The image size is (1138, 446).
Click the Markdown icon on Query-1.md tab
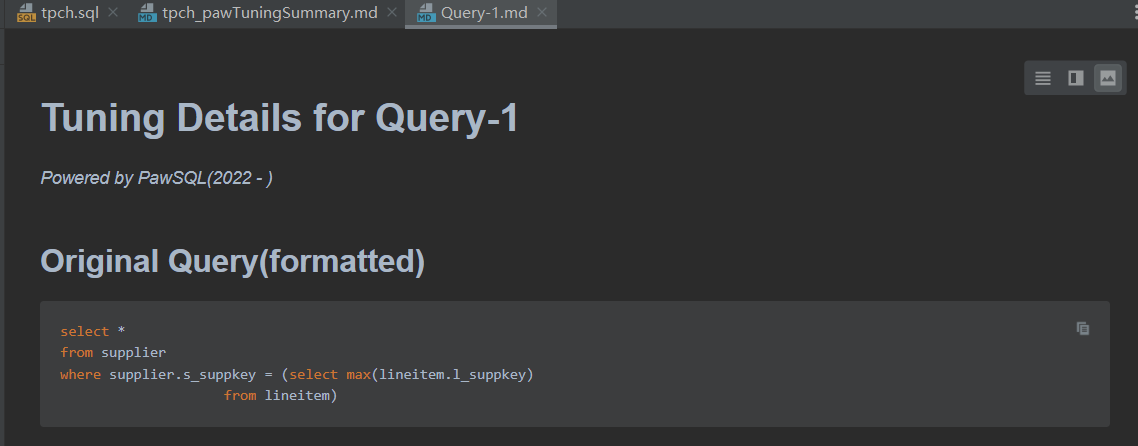tap(425, 13)
